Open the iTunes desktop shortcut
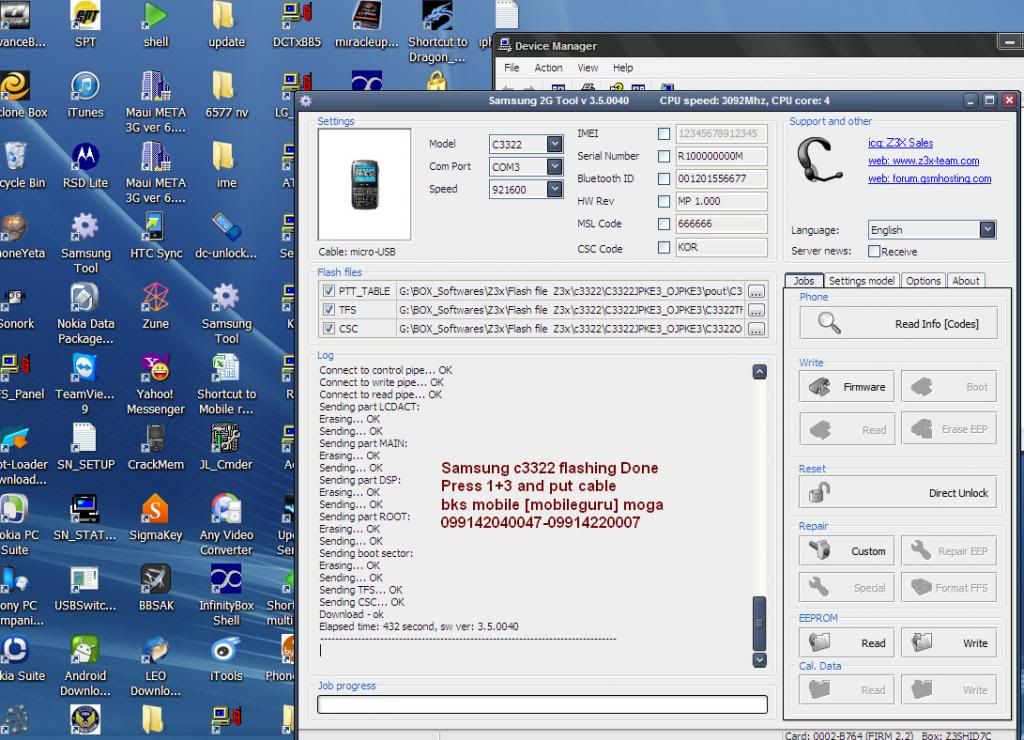Viewport: 1024px width, 740px height. pyautogui.click(x=85, y=95)
